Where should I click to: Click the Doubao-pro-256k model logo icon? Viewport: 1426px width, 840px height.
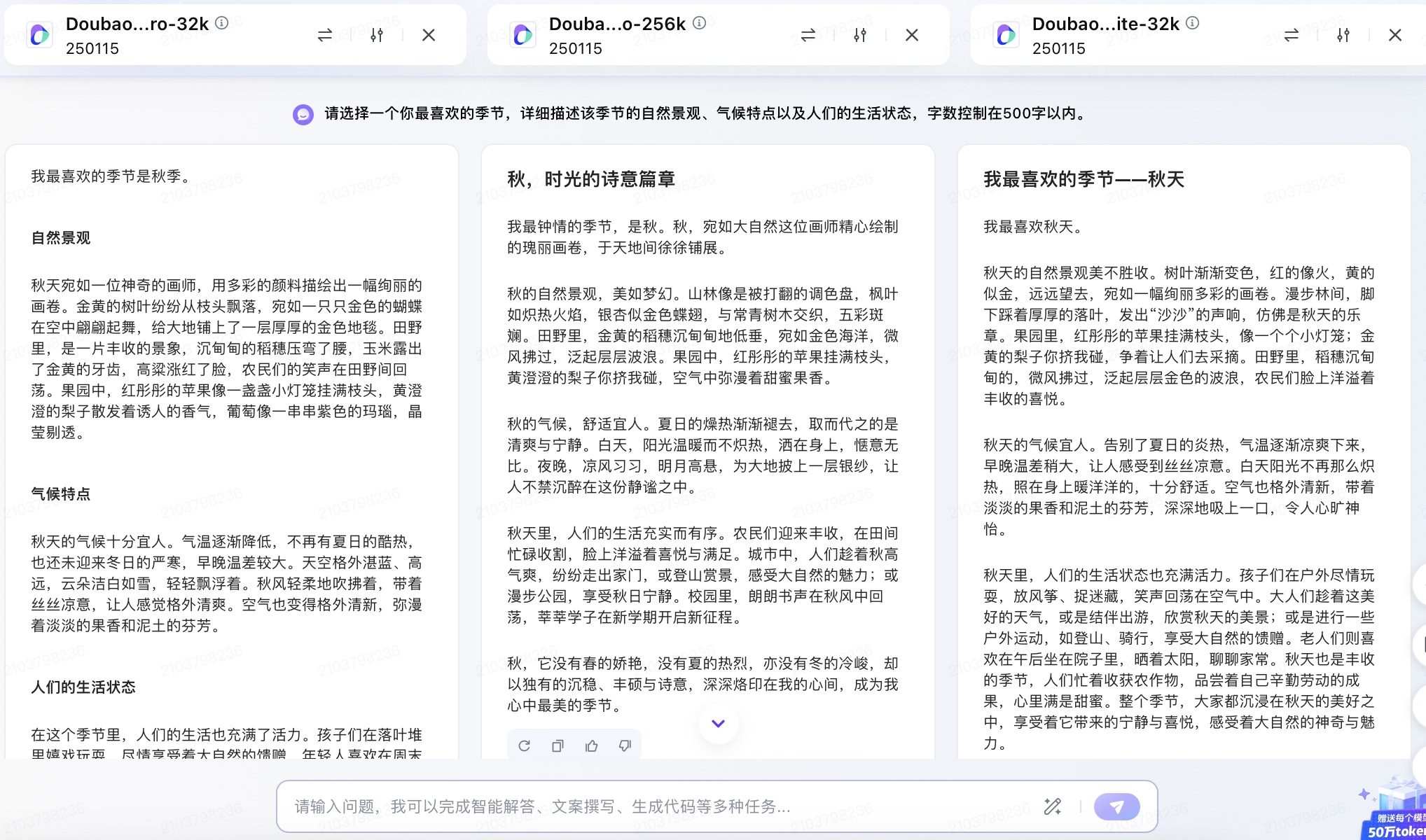pyautogui.click(x=523, y=35)
